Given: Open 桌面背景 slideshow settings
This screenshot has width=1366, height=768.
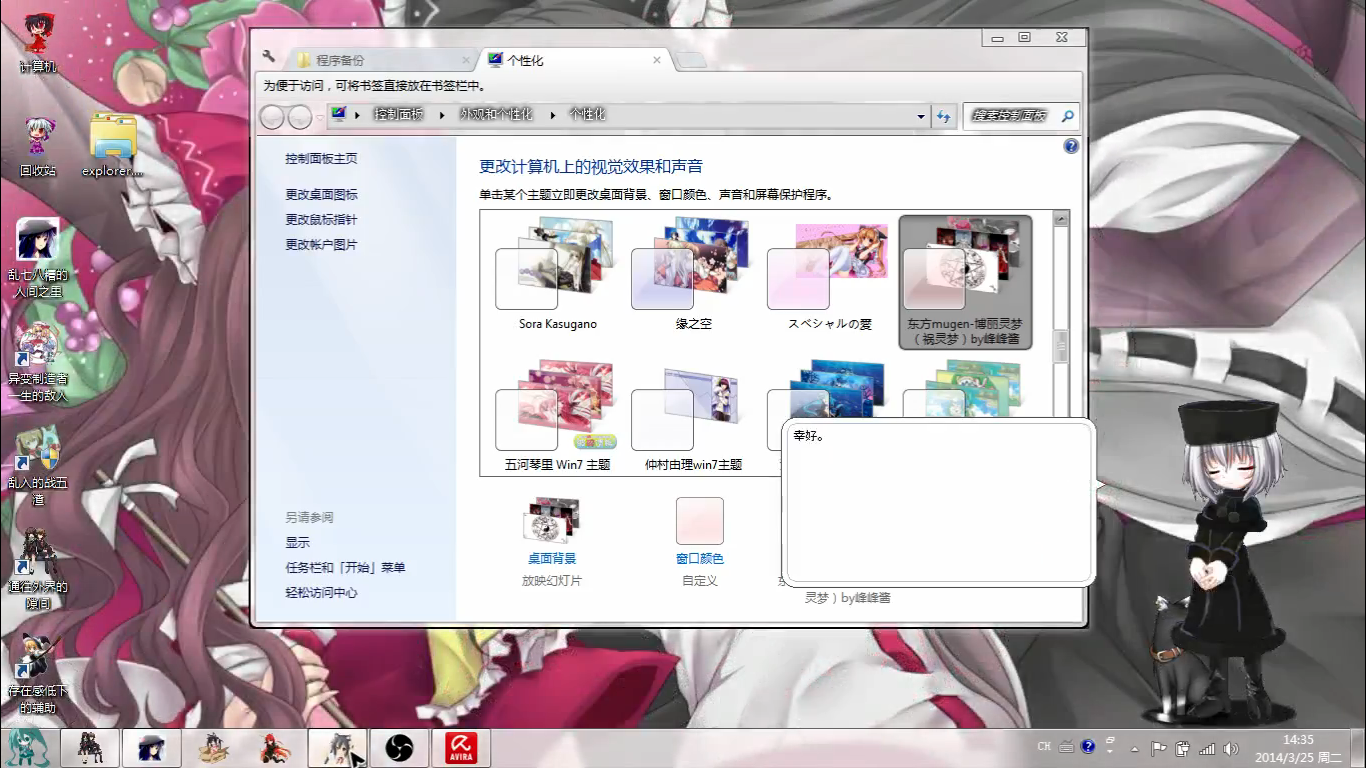Looking at the screenshot, I should 551,540.
